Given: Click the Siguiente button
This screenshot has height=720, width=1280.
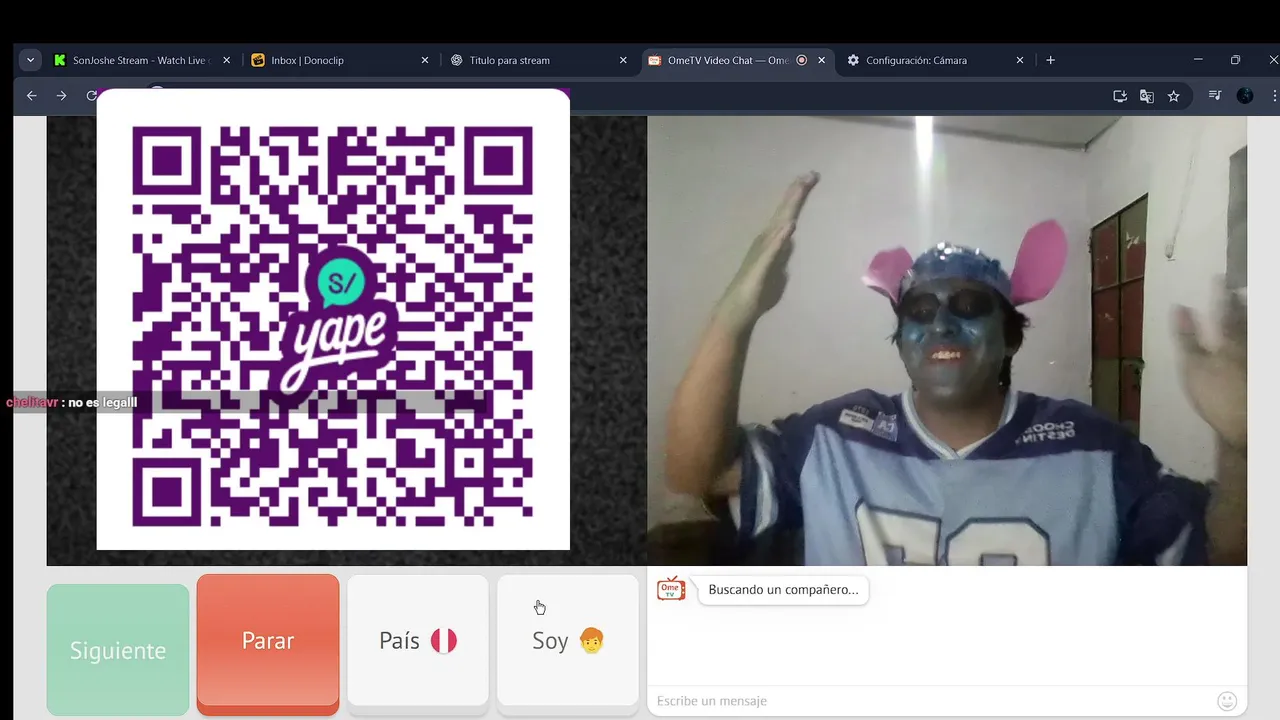Looking at the screenshot, I should click(x=118, y=650).
